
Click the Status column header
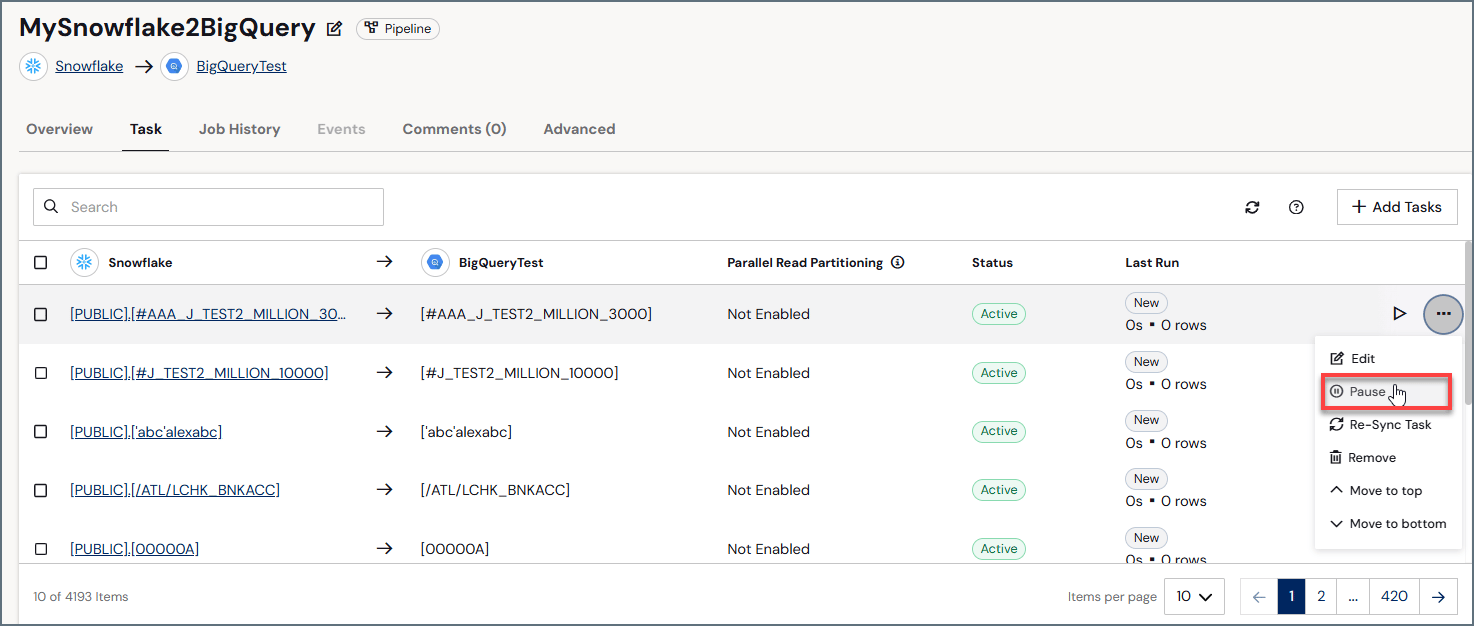(992, 262)
